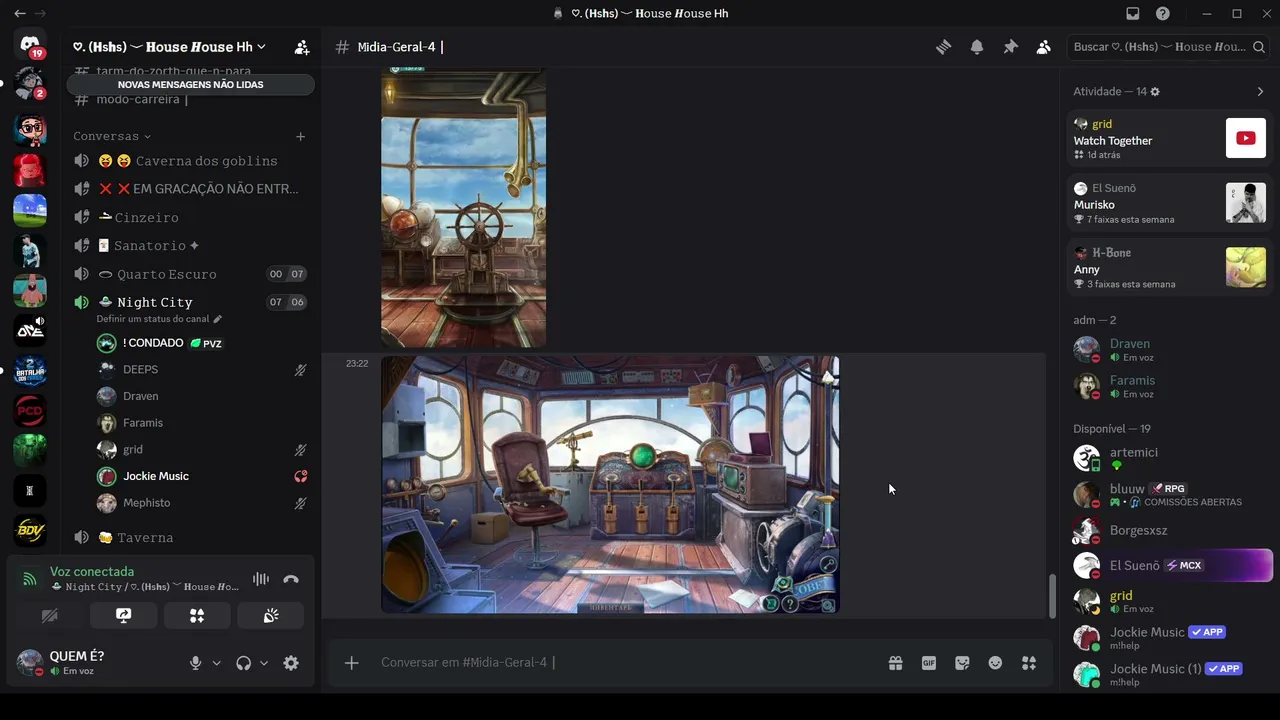Start an activity from voice panel
Screen dimensions: 1280x720
coord(197,616)
